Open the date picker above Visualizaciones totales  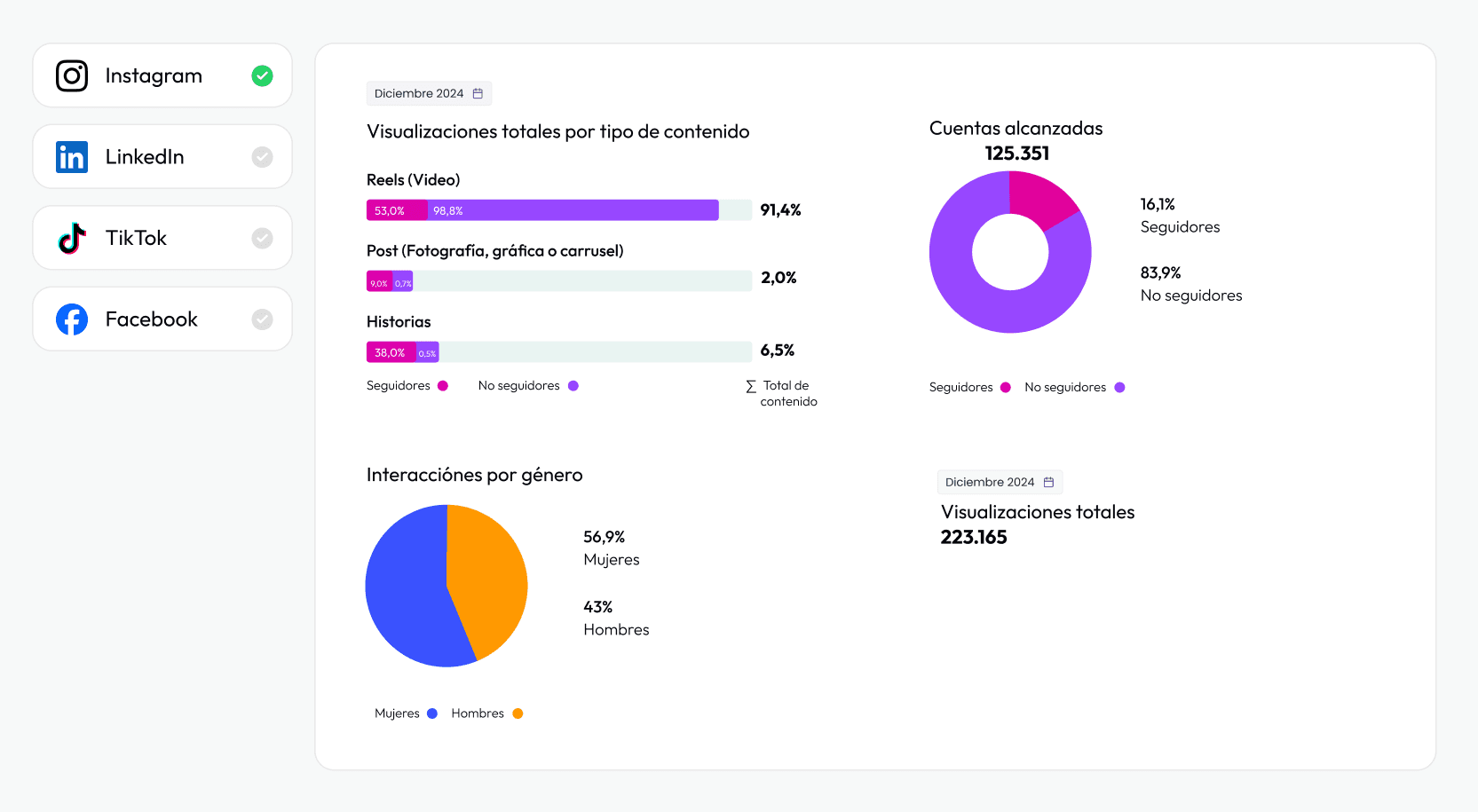pos(1000,481)
